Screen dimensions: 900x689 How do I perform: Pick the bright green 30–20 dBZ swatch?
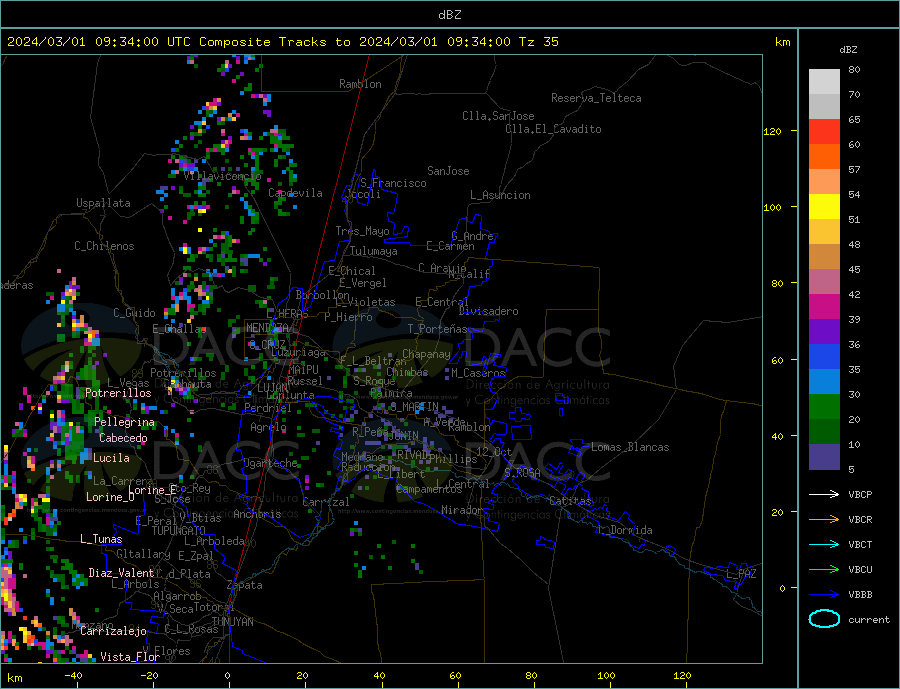pos(824,407)
